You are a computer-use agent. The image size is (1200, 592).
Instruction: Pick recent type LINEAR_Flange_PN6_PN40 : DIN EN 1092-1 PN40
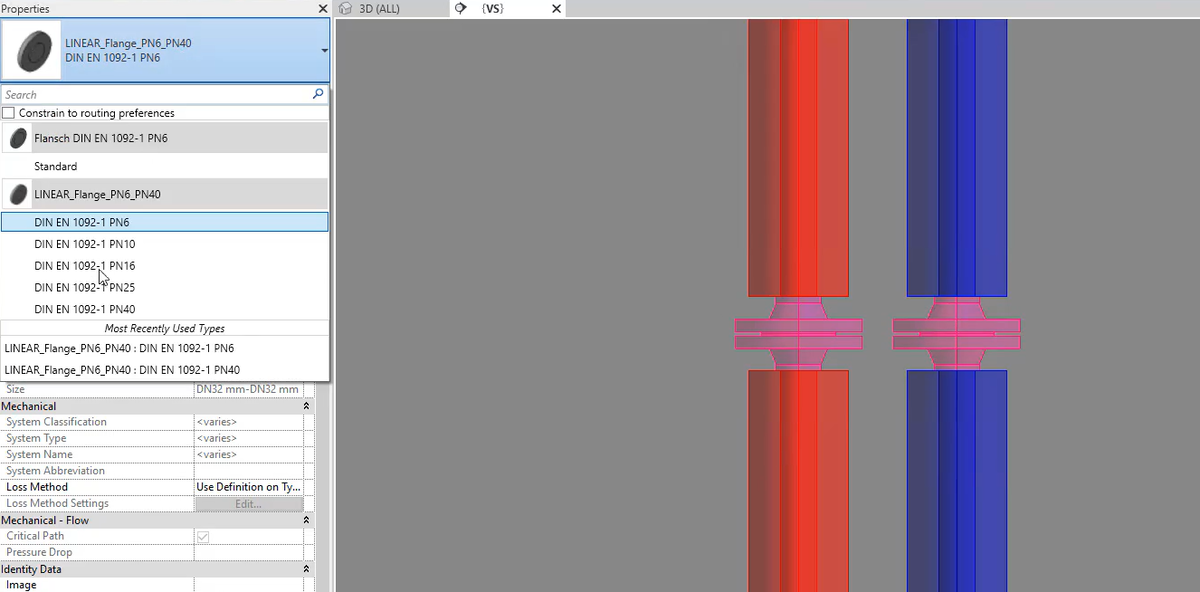point(165,370)
